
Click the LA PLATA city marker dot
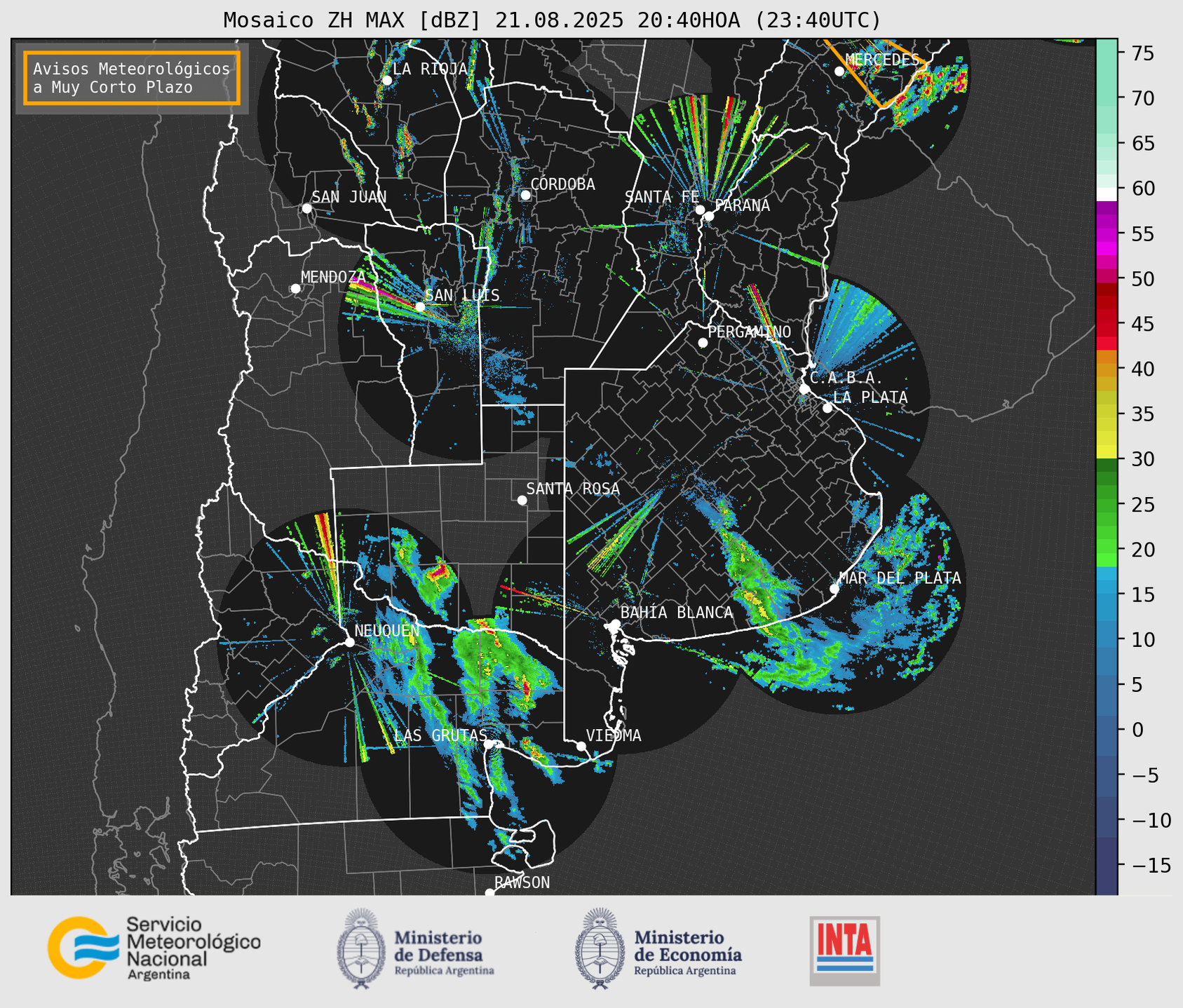(x=827, y=408)
